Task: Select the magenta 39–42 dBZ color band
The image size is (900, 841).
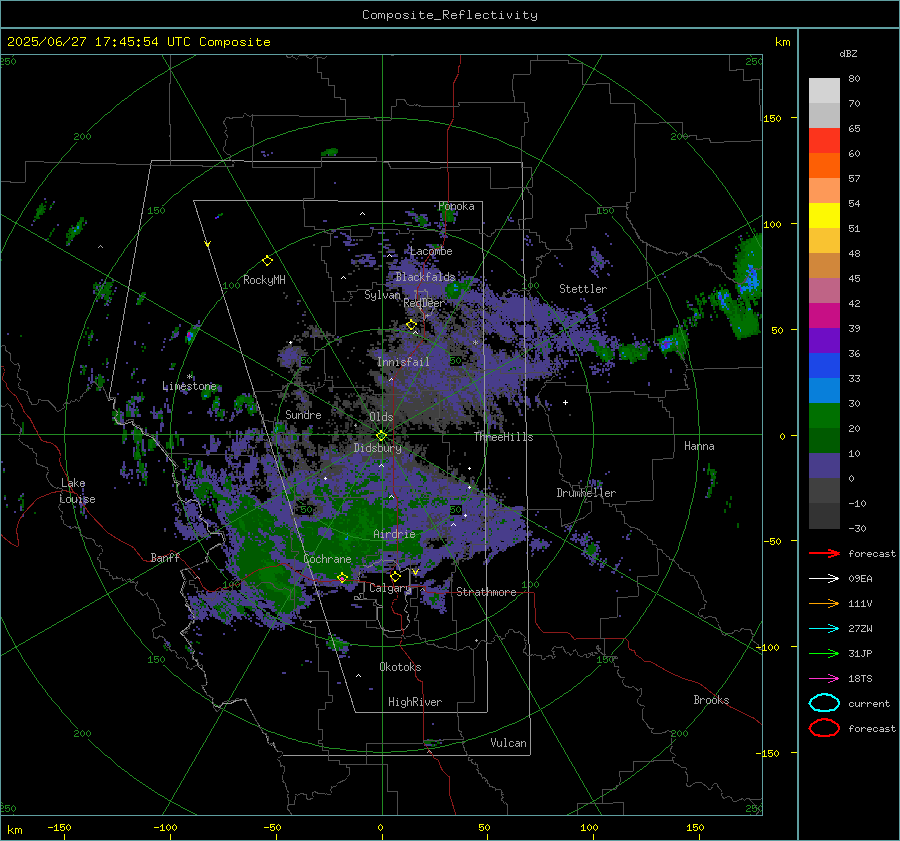Action: [824, 316]
